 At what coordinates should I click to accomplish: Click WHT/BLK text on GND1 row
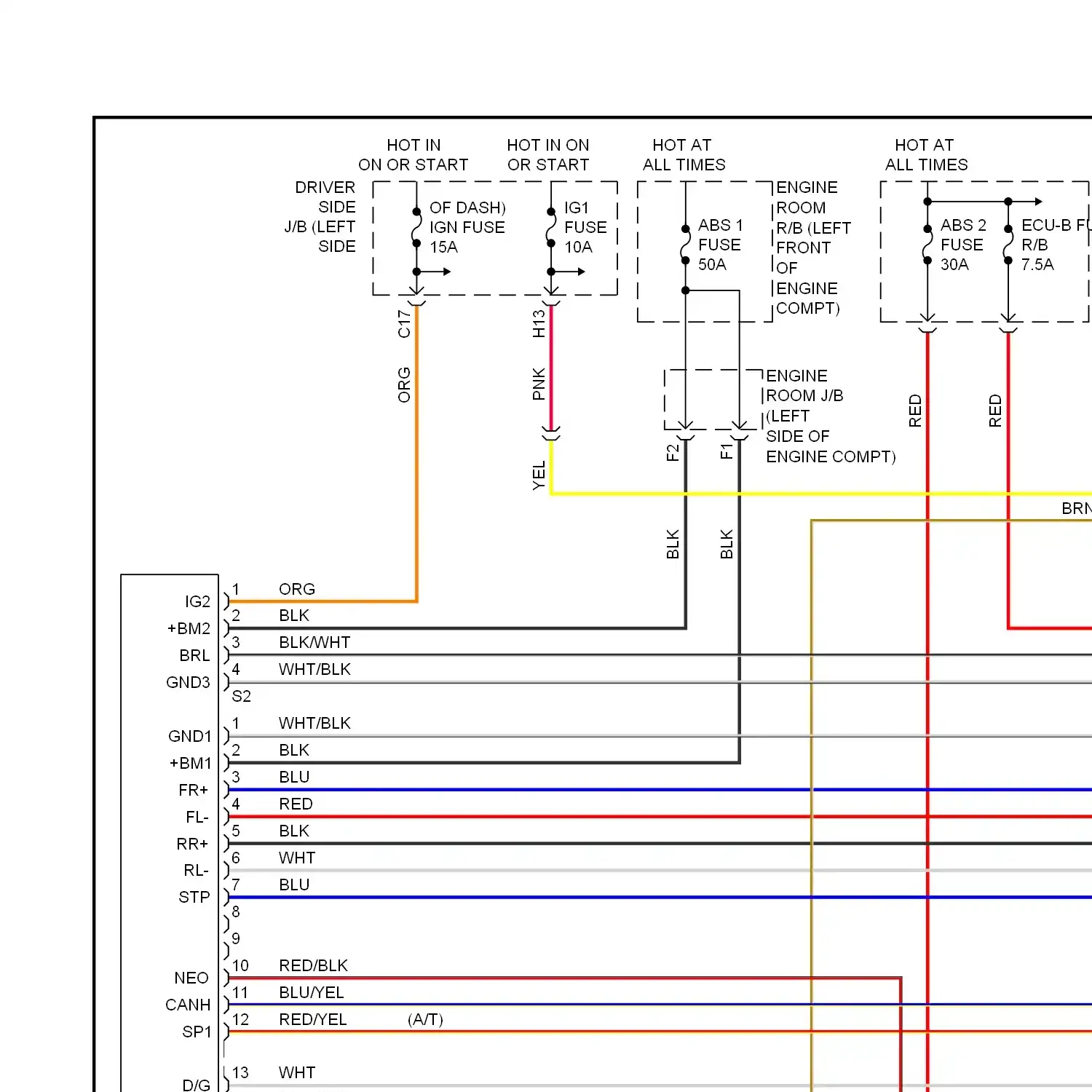[314, 723]
